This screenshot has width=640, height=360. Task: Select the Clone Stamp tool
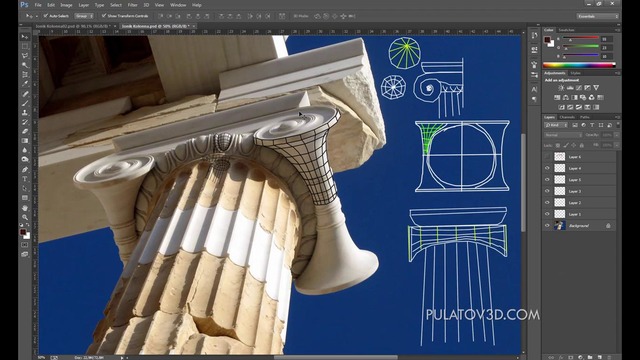click(x=25, y=112)
